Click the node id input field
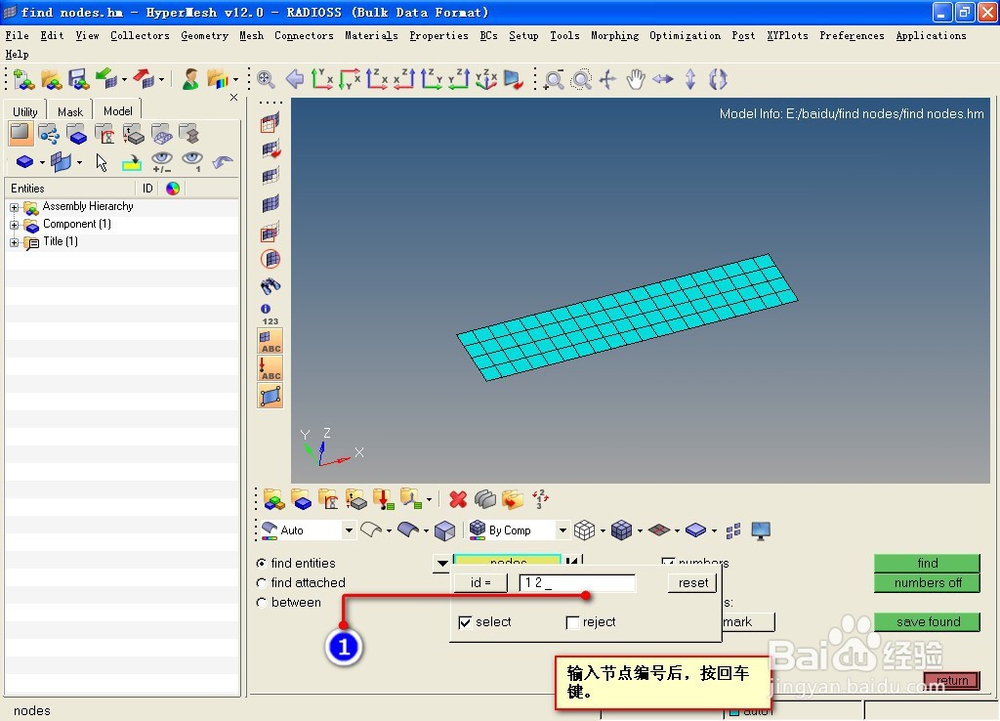Screen dimensions: 1000x721 [x=577, y=583]
